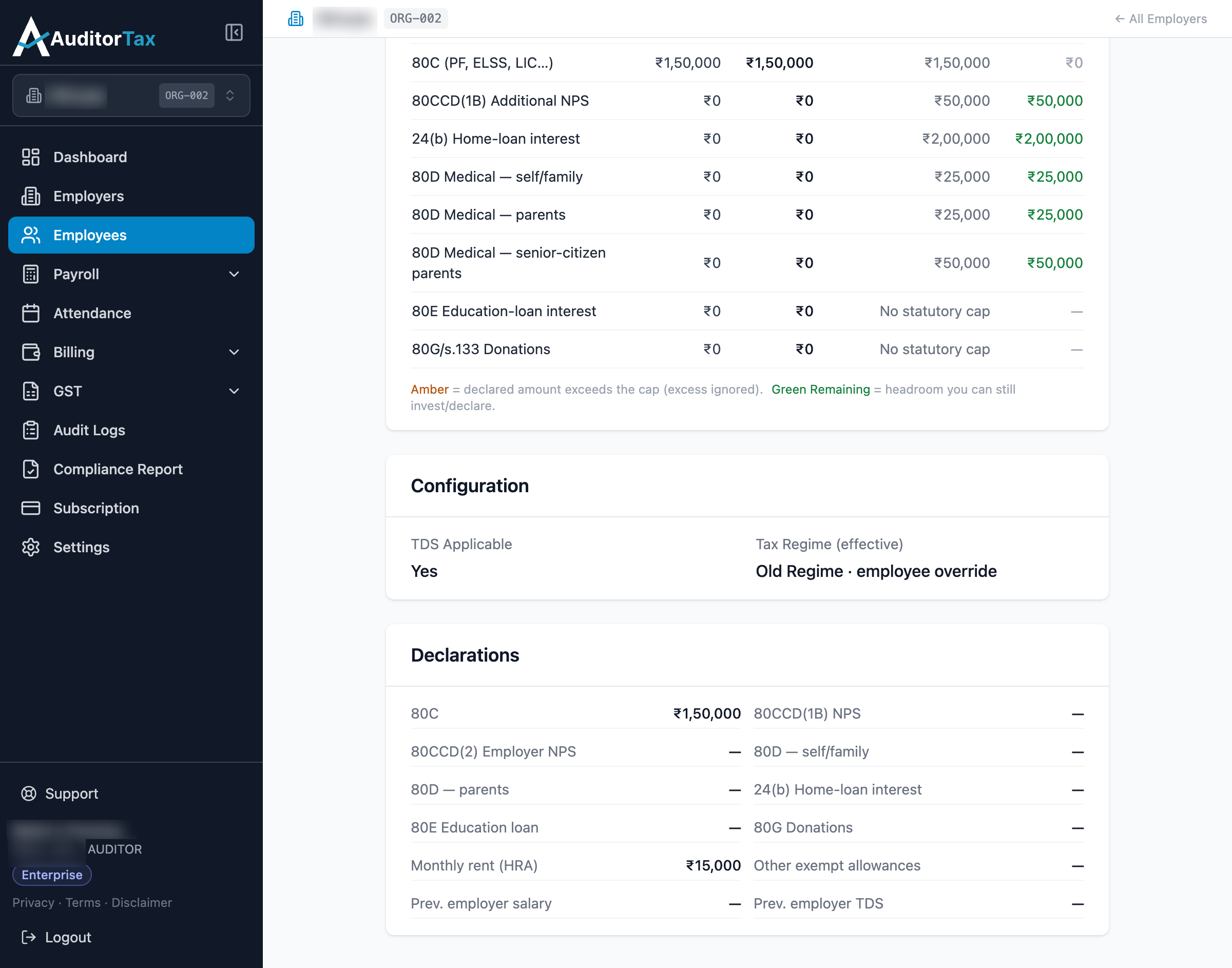Click the TDS Applicable Yes value

click(424, 571)
